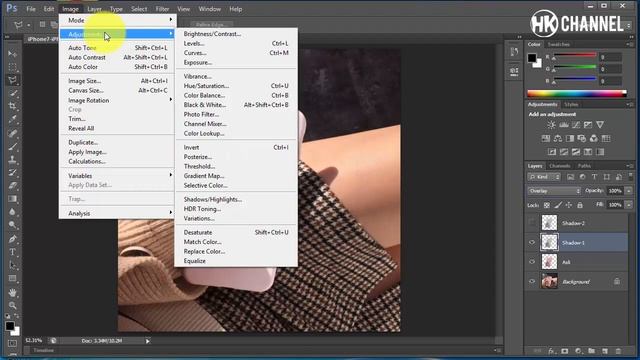Switch to the Channels tab
The width and height of the screenshot is (640, 360).
tap(559, 166)
